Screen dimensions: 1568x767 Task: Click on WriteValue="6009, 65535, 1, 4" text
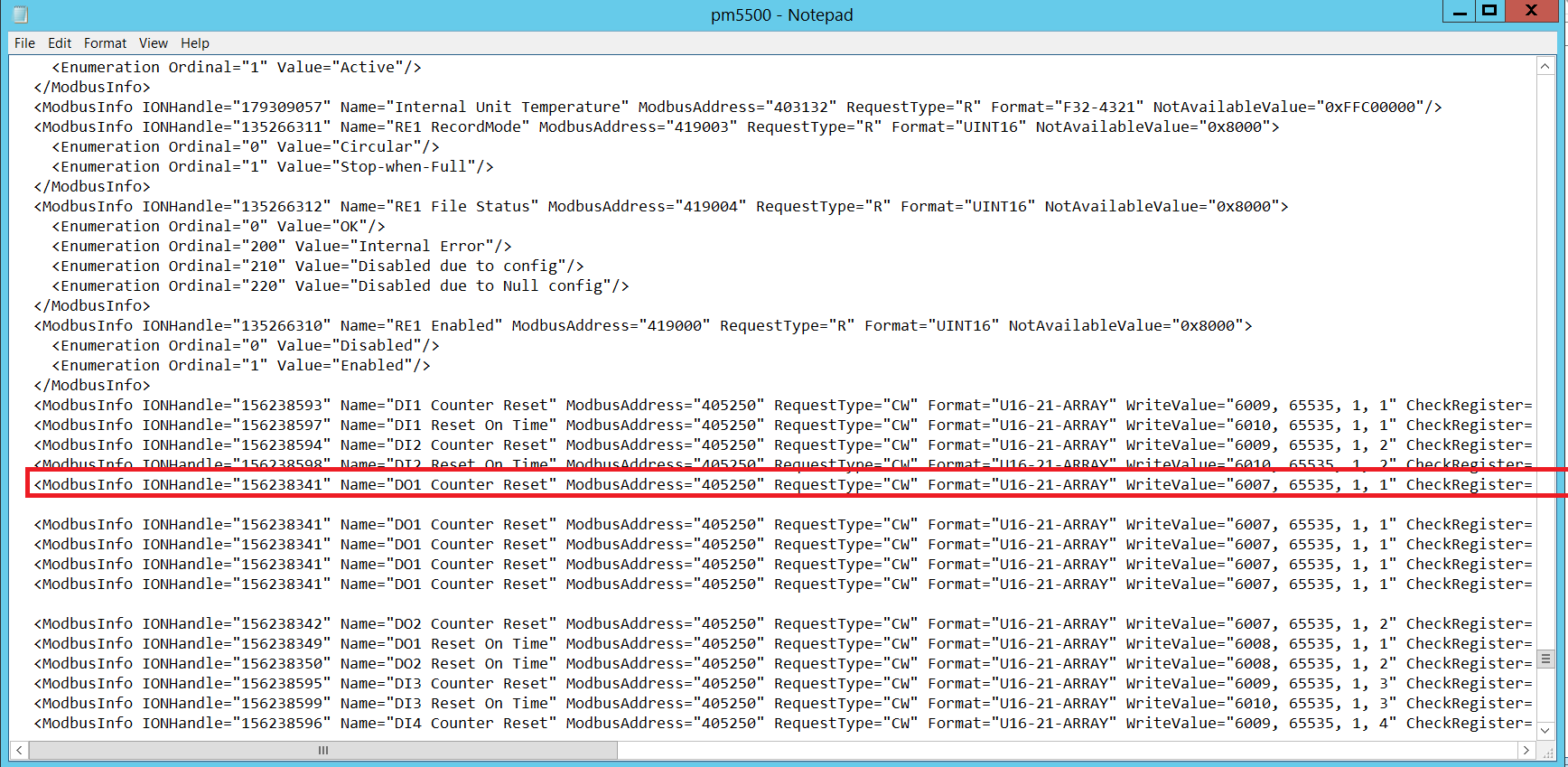click(1262, 723)
